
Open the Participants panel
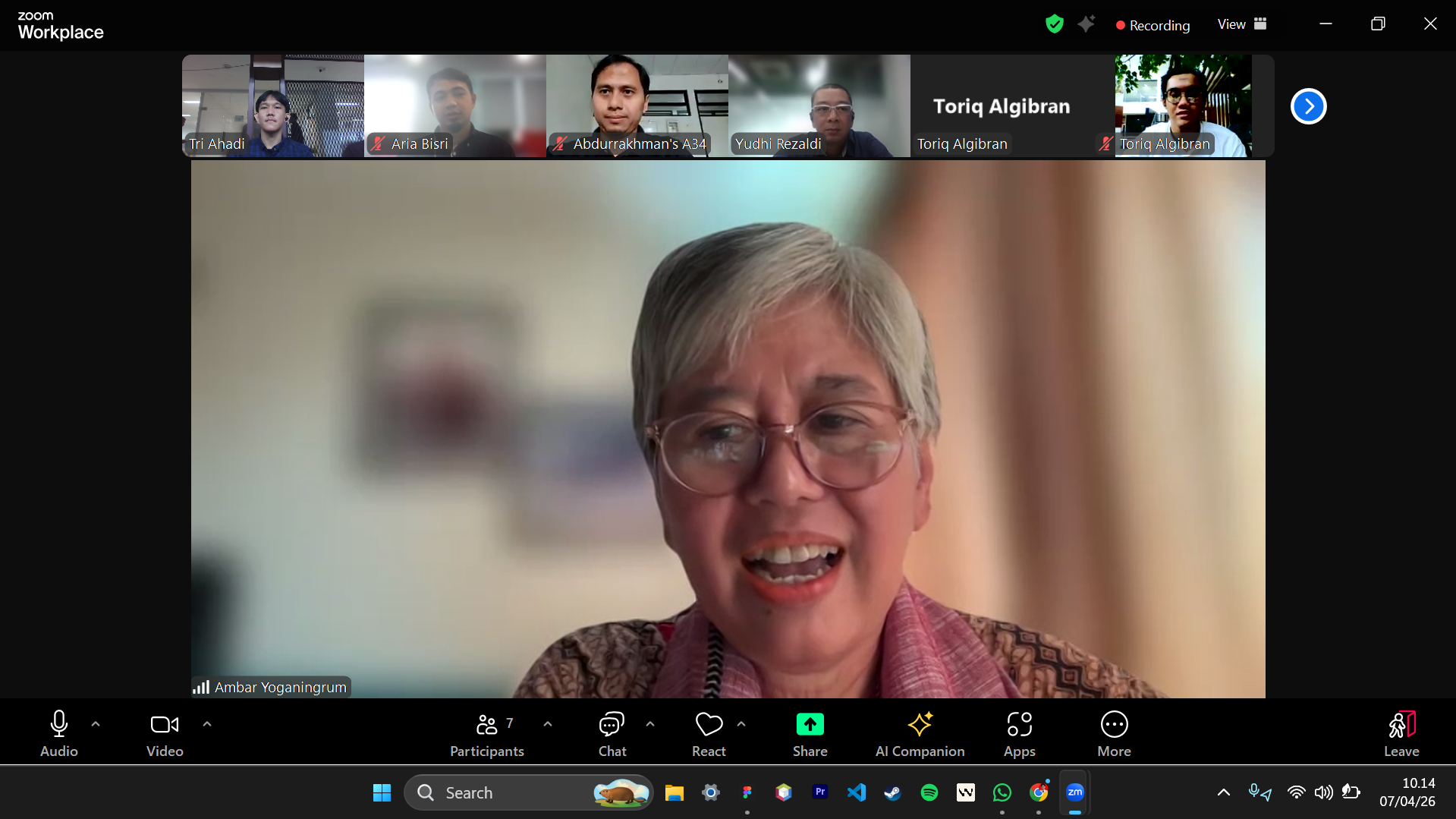click(x=487, y=733)
